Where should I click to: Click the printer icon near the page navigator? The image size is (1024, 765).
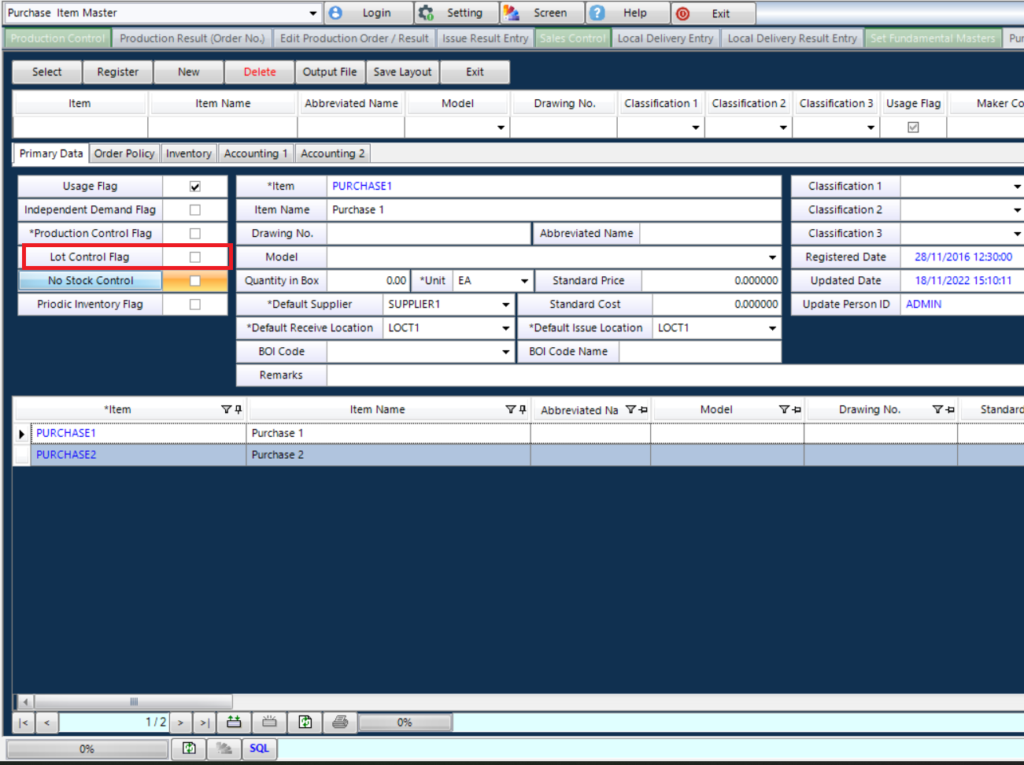coord(338,721)
